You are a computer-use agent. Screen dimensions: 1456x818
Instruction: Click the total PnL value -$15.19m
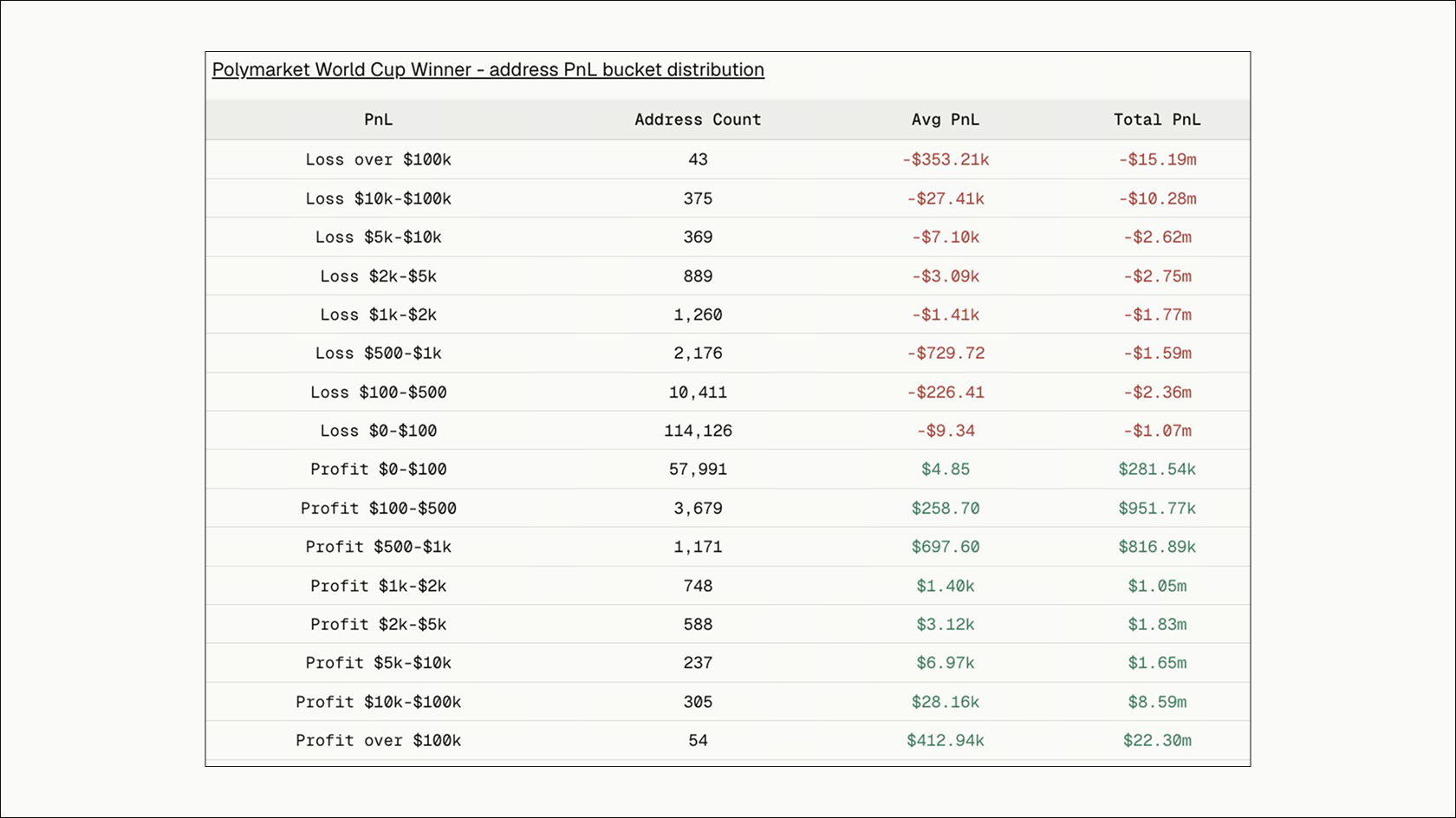[x=1157, y=159]
